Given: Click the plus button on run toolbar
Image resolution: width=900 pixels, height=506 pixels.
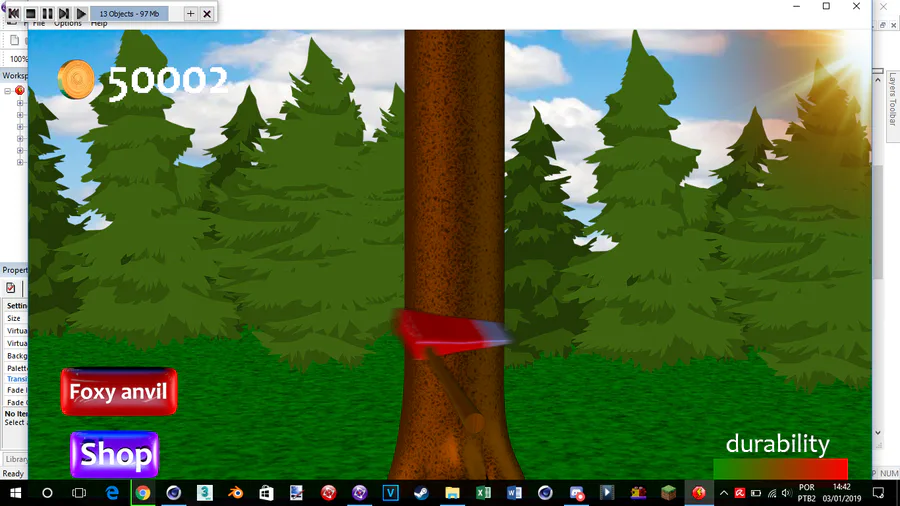Looking at the screenshot, I should (x=191, y=13).
